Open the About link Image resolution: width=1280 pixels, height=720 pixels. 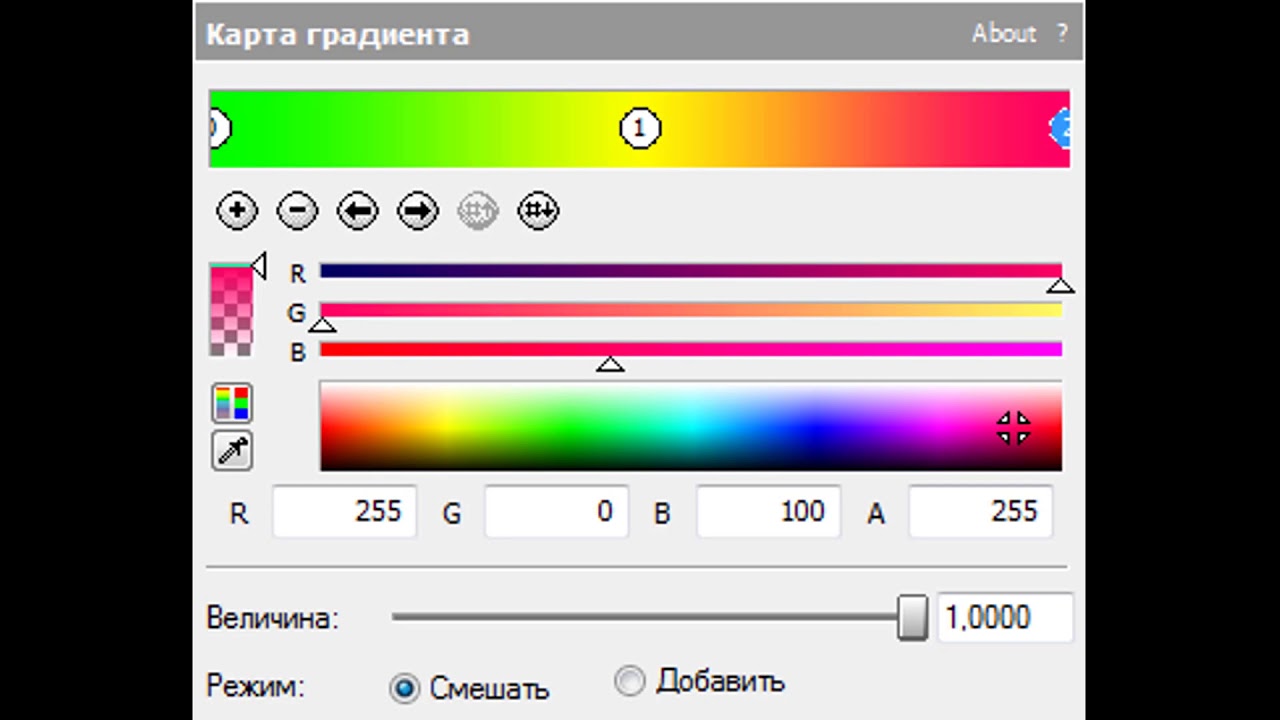[x=1003, y=33]
